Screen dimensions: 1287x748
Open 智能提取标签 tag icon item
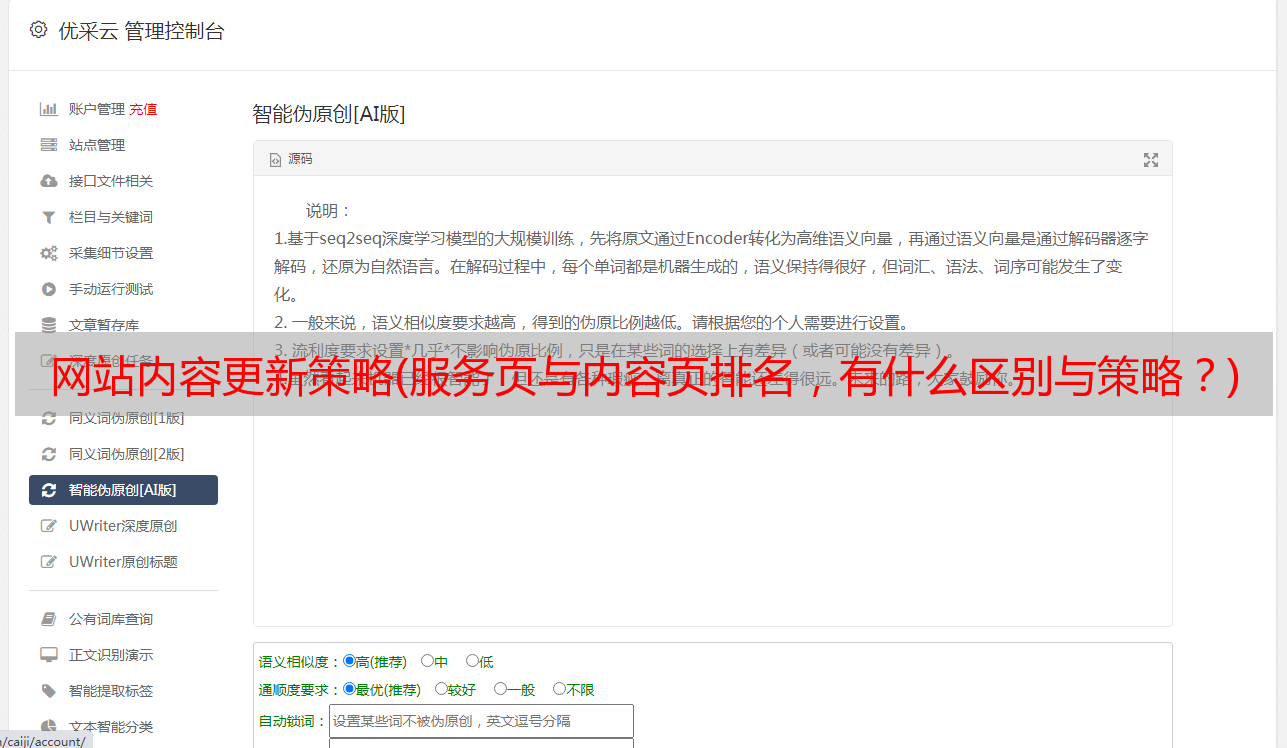click(x=48, y=691)
